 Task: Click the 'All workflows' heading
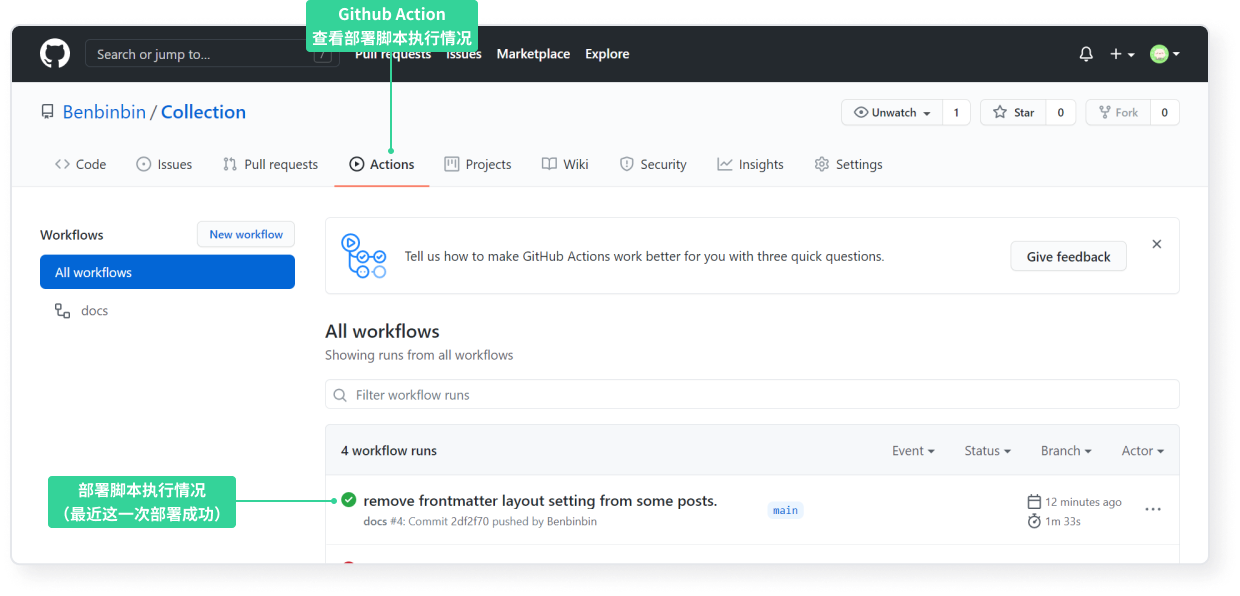point(382,331)
